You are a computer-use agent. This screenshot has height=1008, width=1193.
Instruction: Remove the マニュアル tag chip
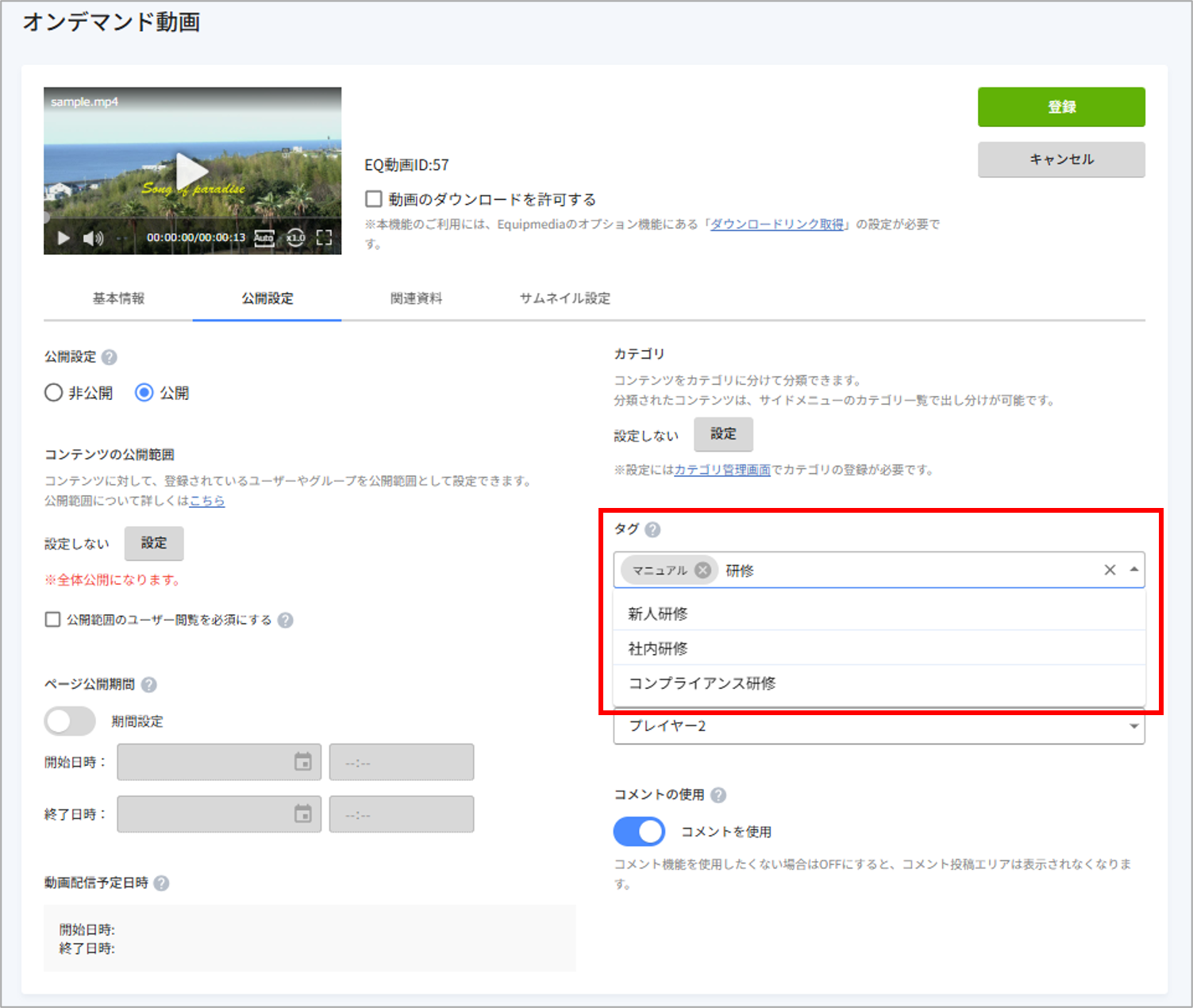click(702, 570)
